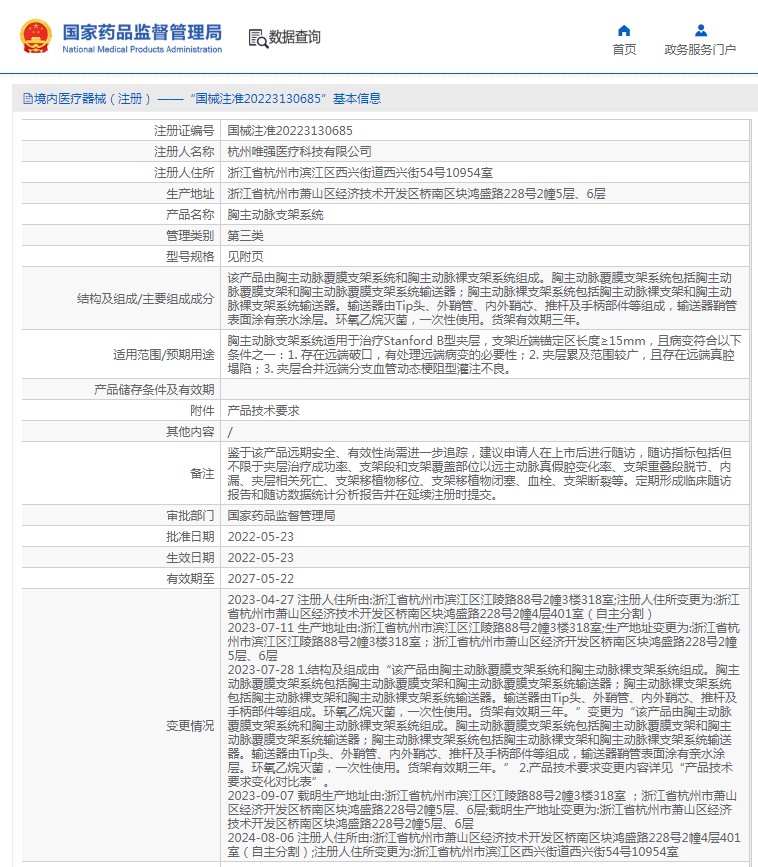Viewport: 758px width, 867px height.
Task: Click the 备注 row label
Action: [x=202, y=474]
